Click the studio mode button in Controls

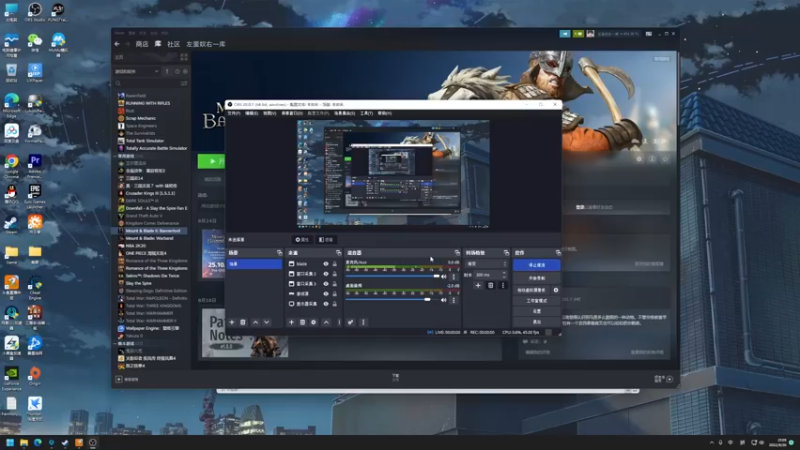pyautogui.click(x=537, y=301)
